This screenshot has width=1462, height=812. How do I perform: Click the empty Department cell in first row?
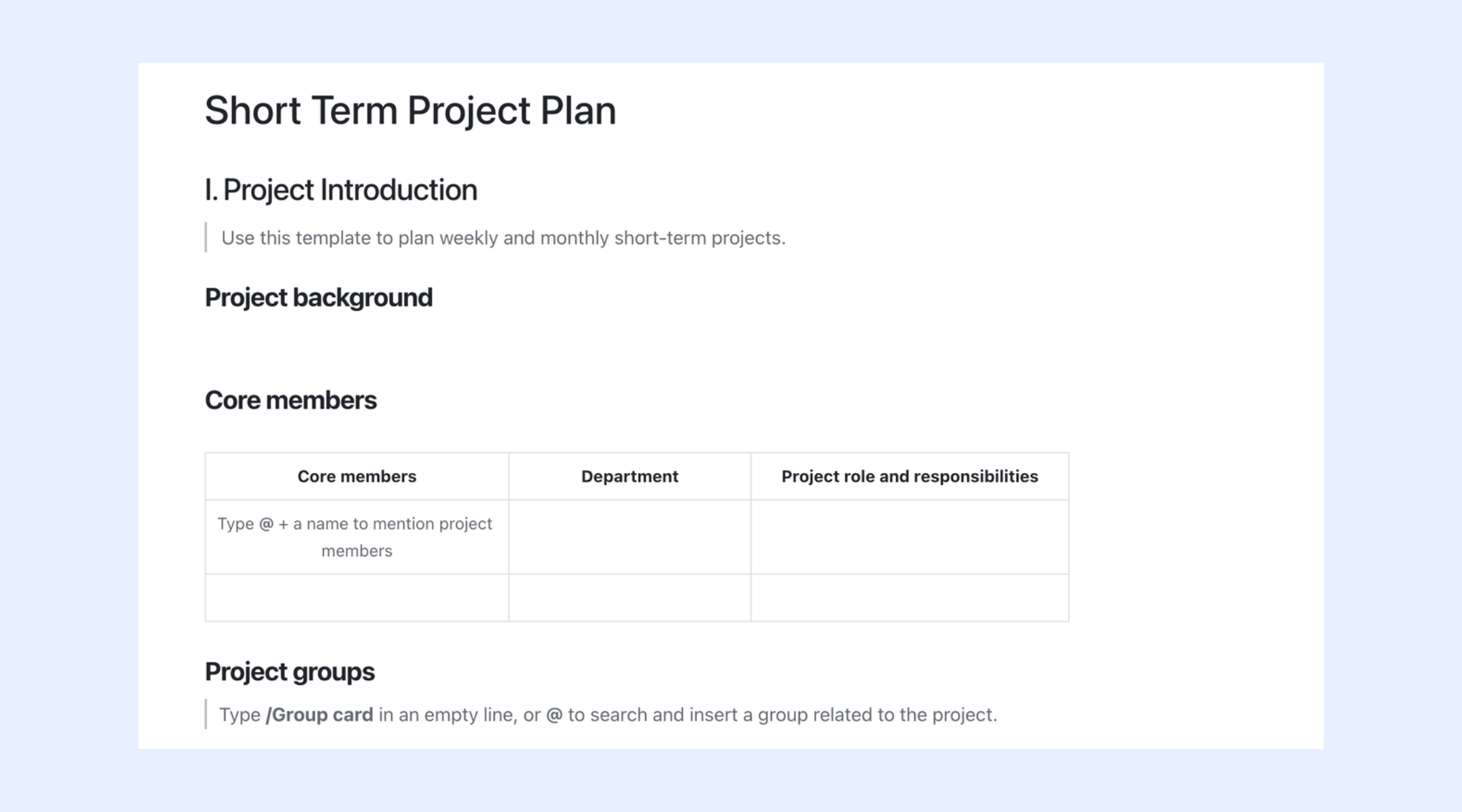coord(629,537)
